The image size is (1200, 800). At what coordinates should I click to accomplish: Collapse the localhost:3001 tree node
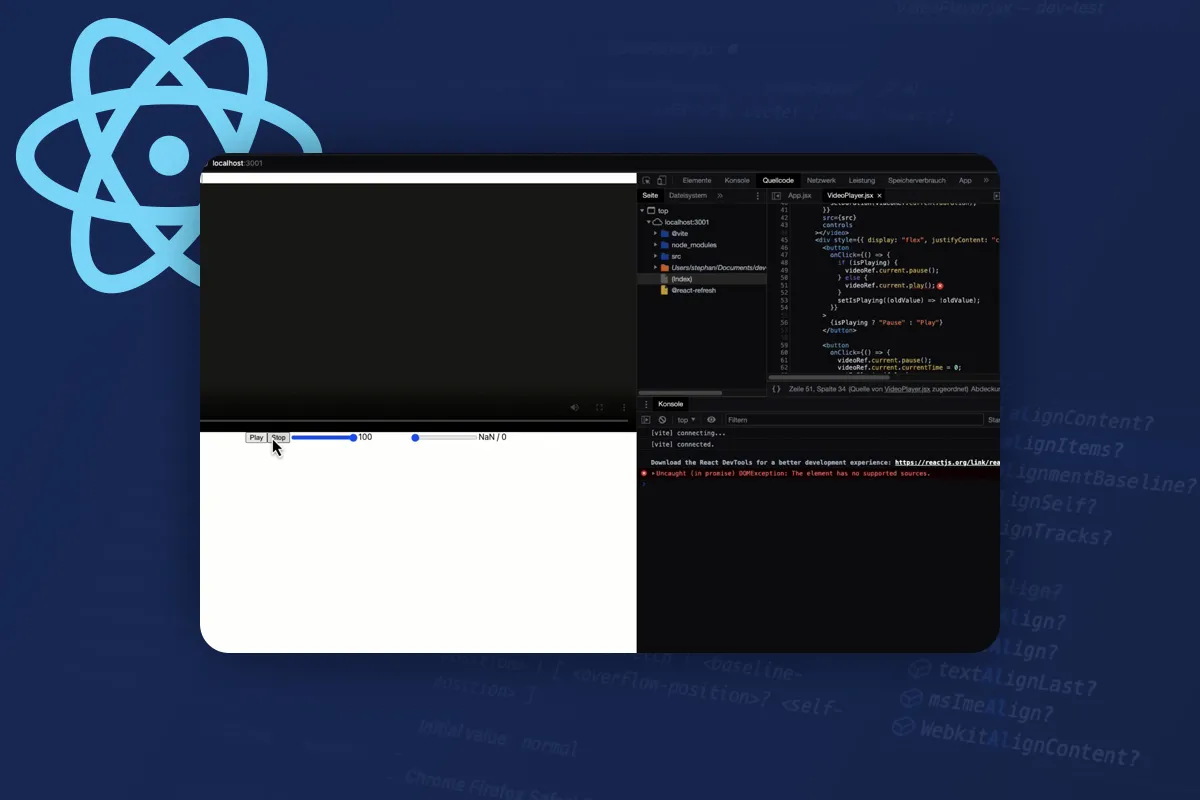648,222
